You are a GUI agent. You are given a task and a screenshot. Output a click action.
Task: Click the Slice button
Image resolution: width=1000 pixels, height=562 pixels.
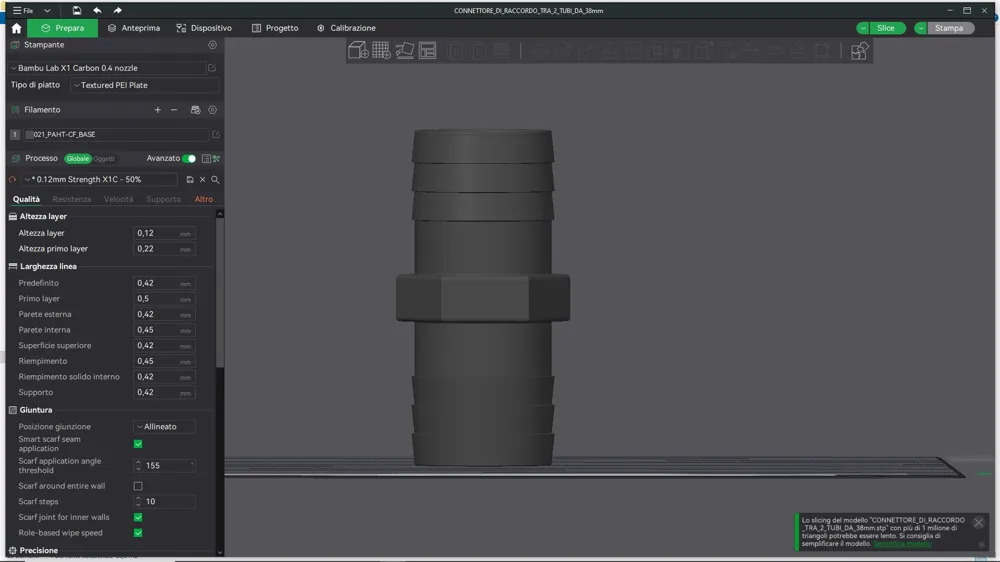(886, 28)
